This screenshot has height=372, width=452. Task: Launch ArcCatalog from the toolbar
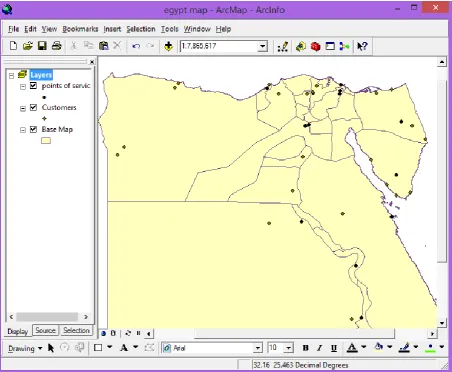[x=301, y=46]
